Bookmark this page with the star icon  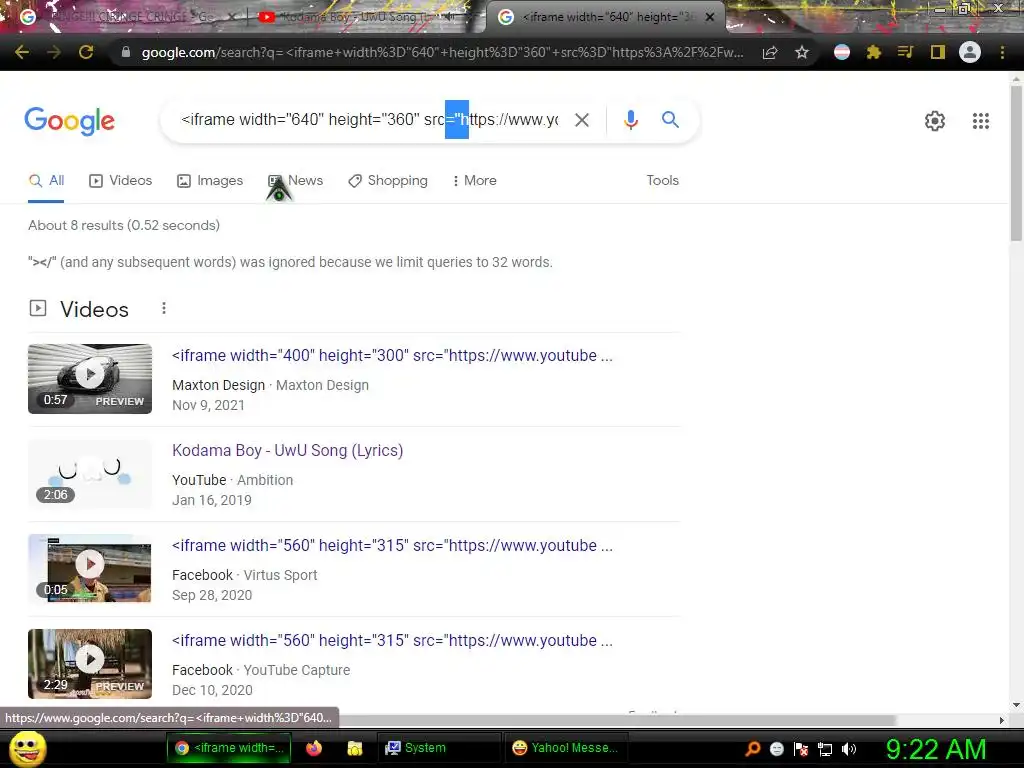[x=802, y=52]
